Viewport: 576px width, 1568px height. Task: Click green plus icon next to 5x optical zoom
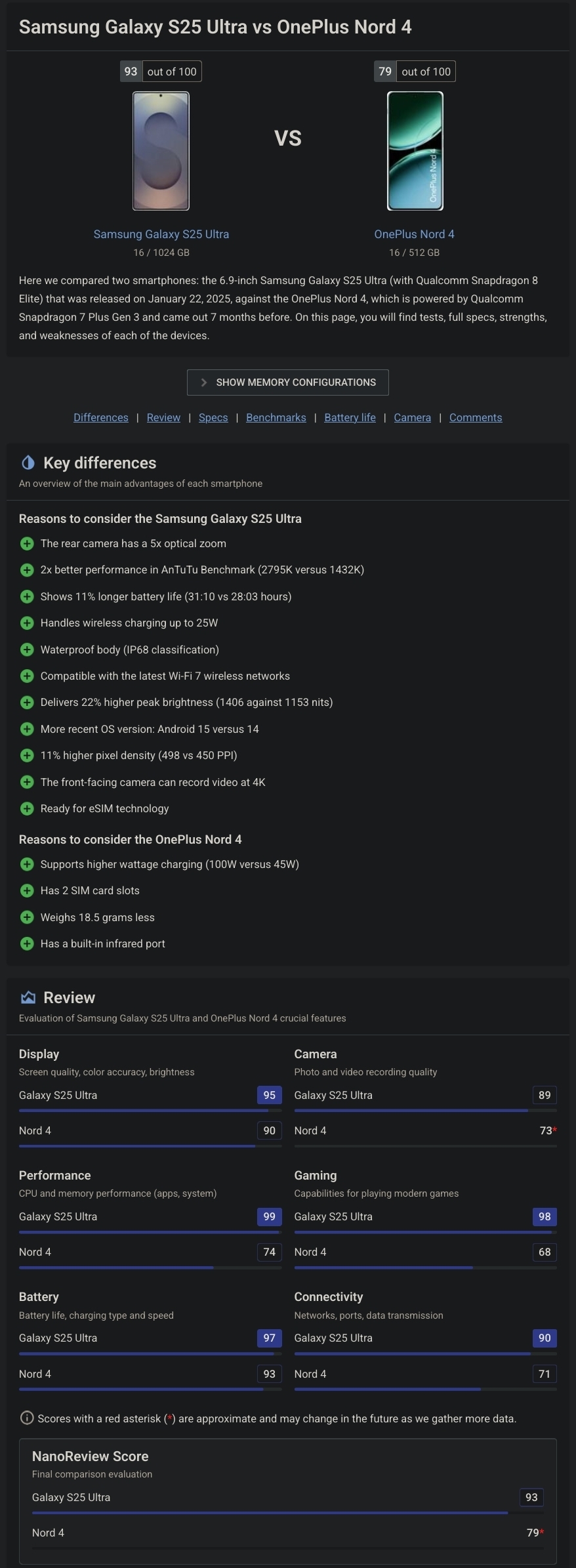[x=27, y=543]
